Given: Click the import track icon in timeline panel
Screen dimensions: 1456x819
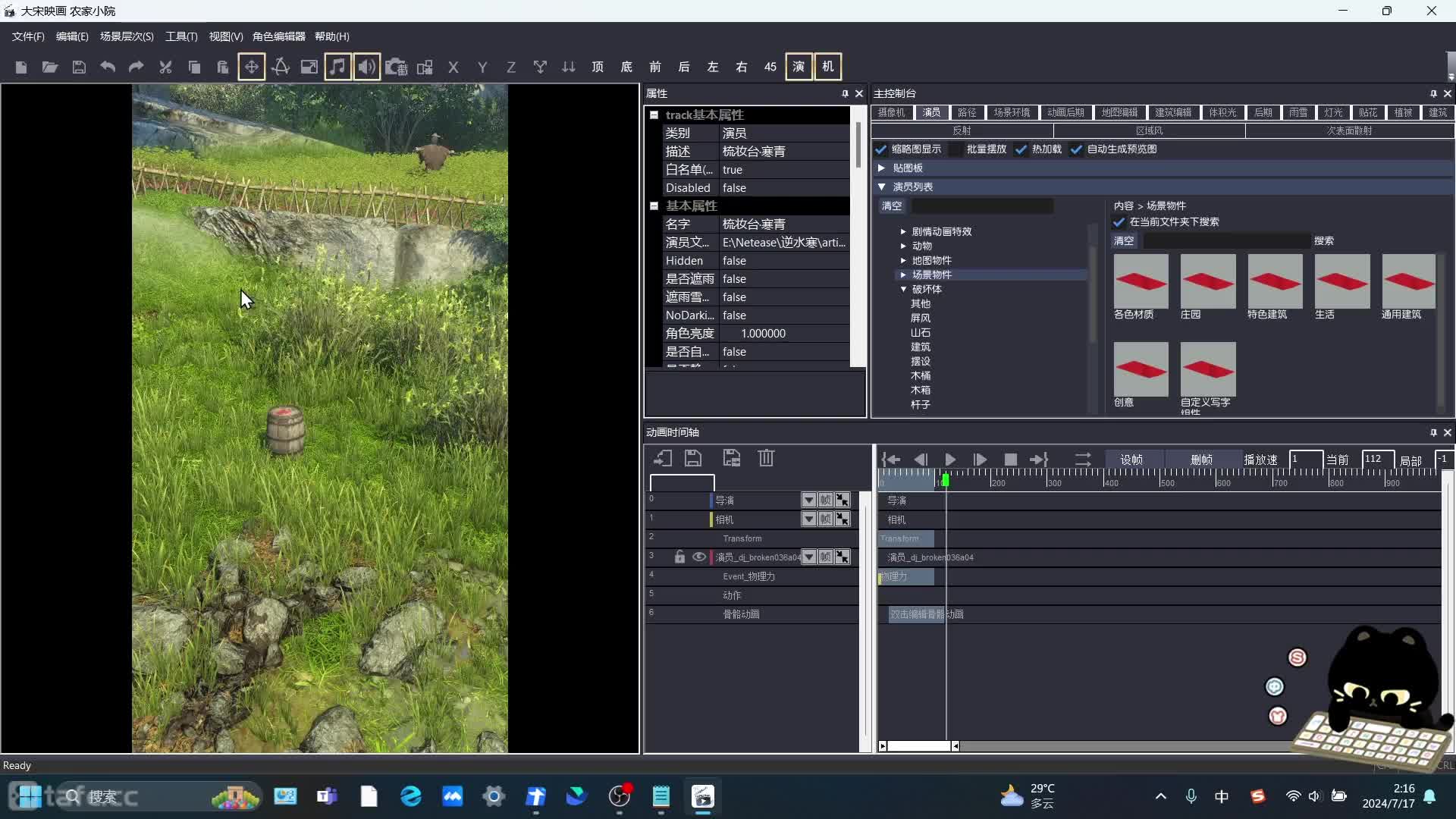Looking at the screenshot, I should tap(663, 458).
